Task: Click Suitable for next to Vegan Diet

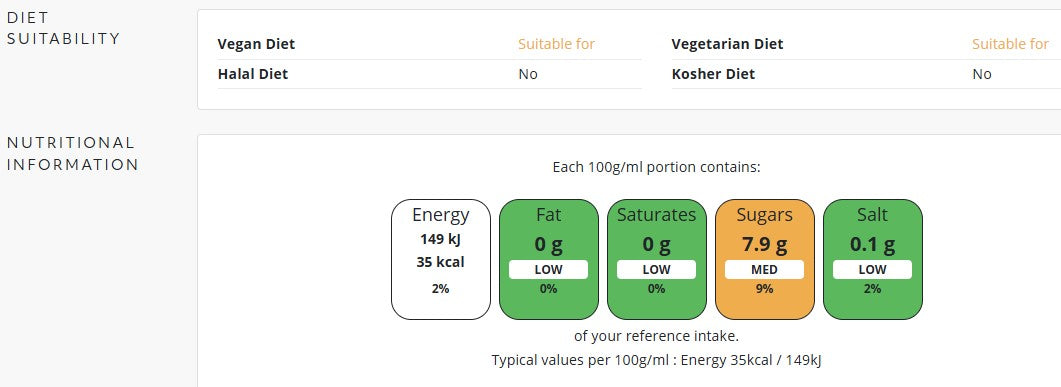Action: coord(556,44)
